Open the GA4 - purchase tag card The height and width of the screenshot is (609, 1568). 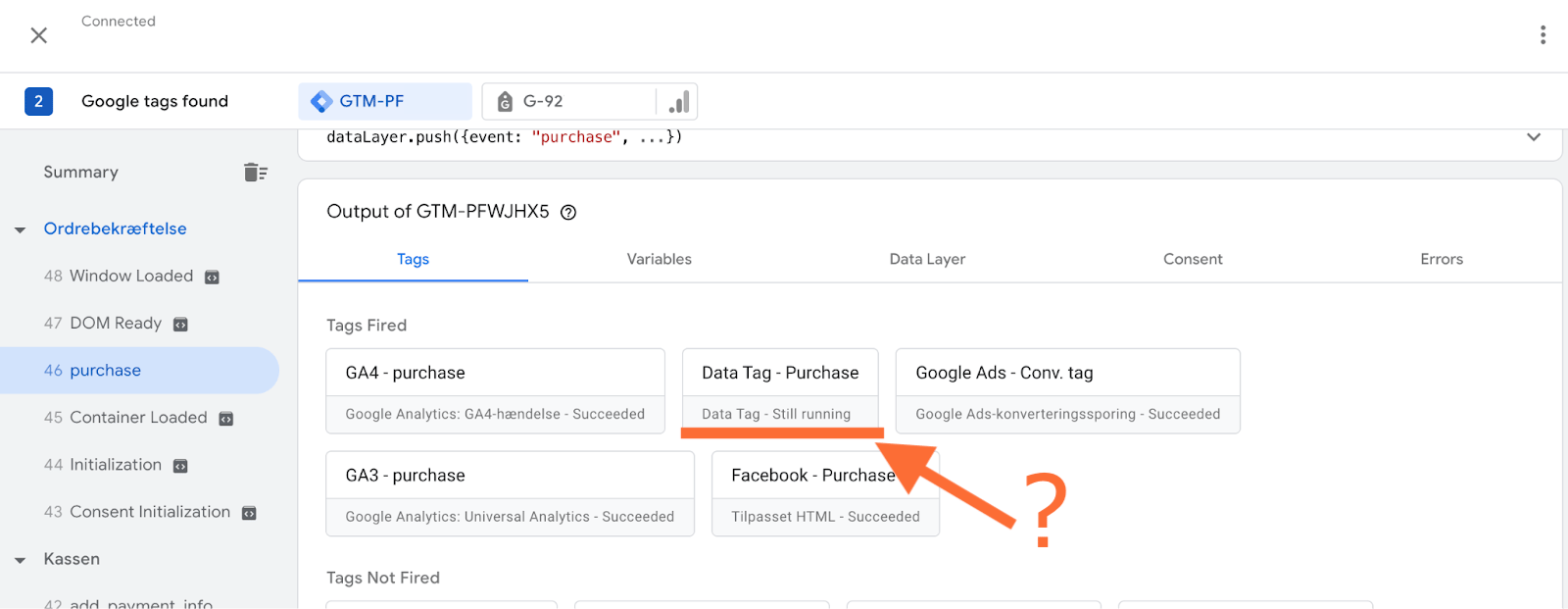pyautogui.click(x=495, y=391)
